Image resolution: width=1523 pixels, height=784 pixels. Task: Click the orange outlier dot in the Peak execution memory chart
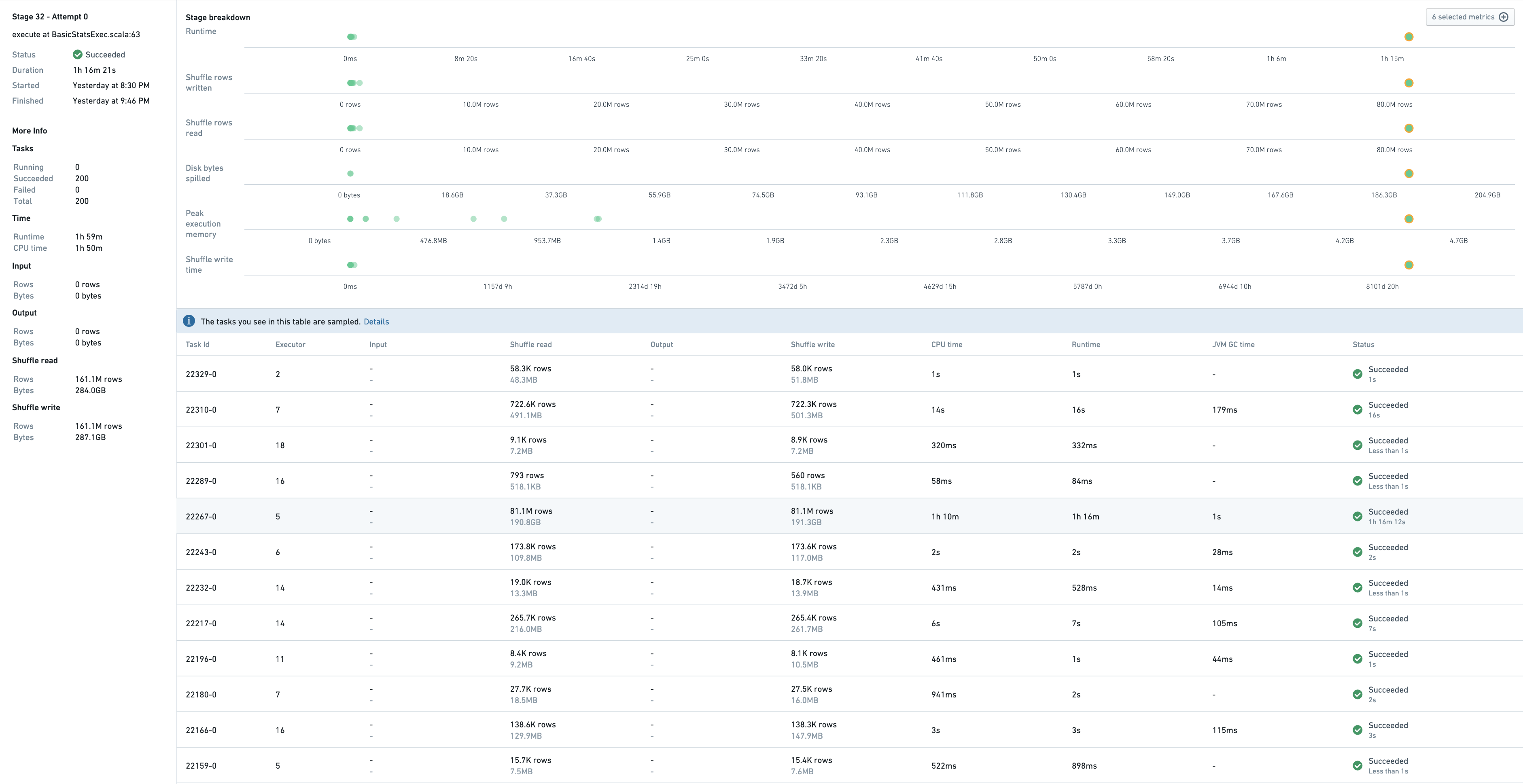tap(1409, 219)
